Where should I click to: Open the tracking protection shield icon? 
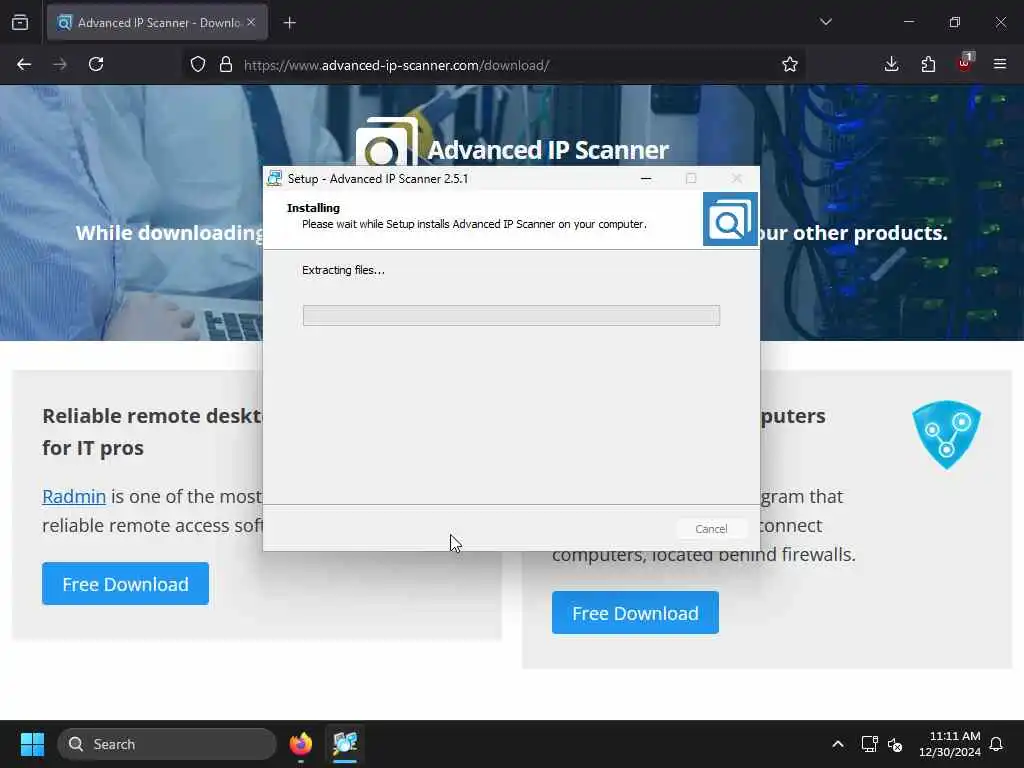point(198,64)
